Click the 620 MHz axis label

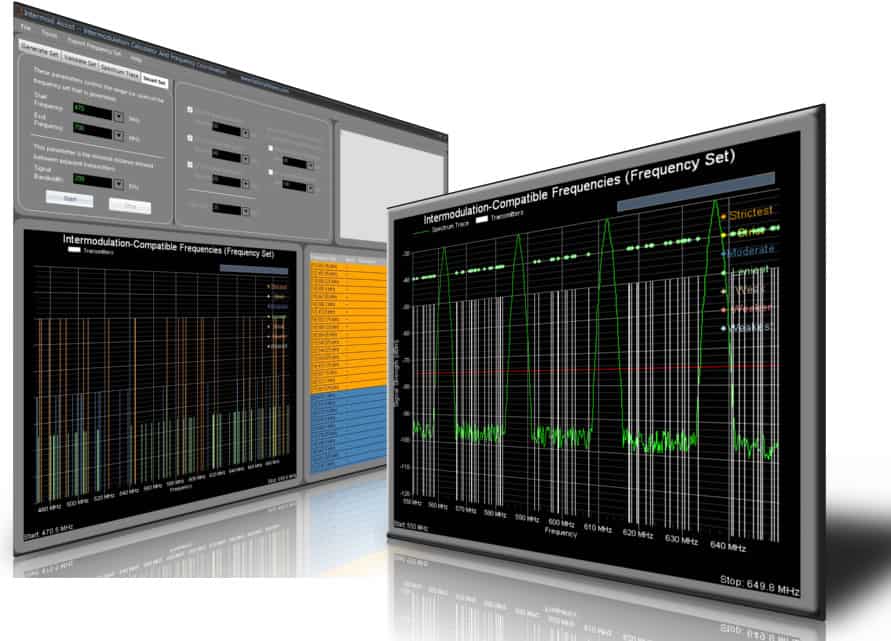coord(637,534)
